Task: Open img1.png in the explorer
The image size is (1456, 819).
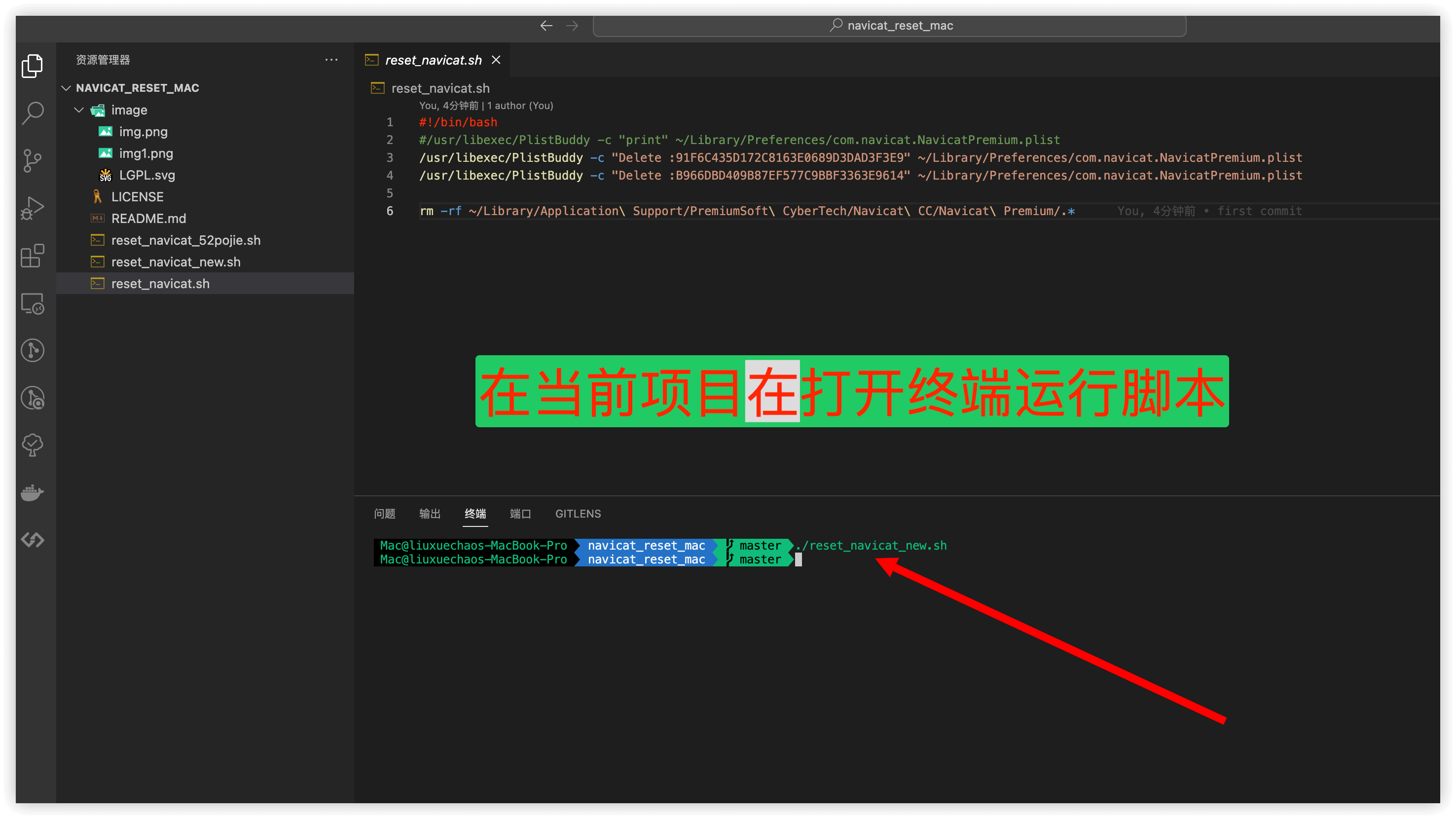Action: point(205,153)
